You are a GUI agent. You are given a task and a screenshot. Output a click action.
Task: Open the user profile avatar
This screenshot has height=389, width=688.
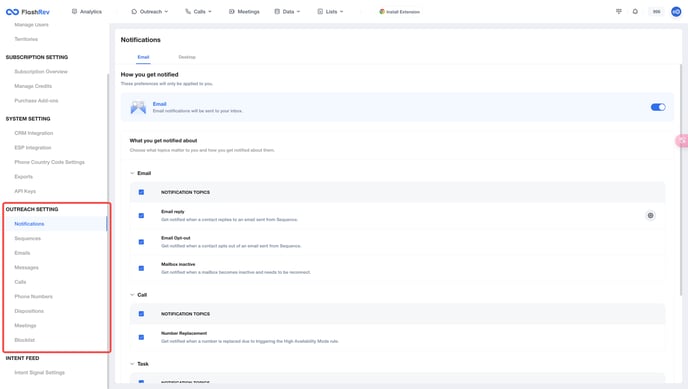(676, 12)
